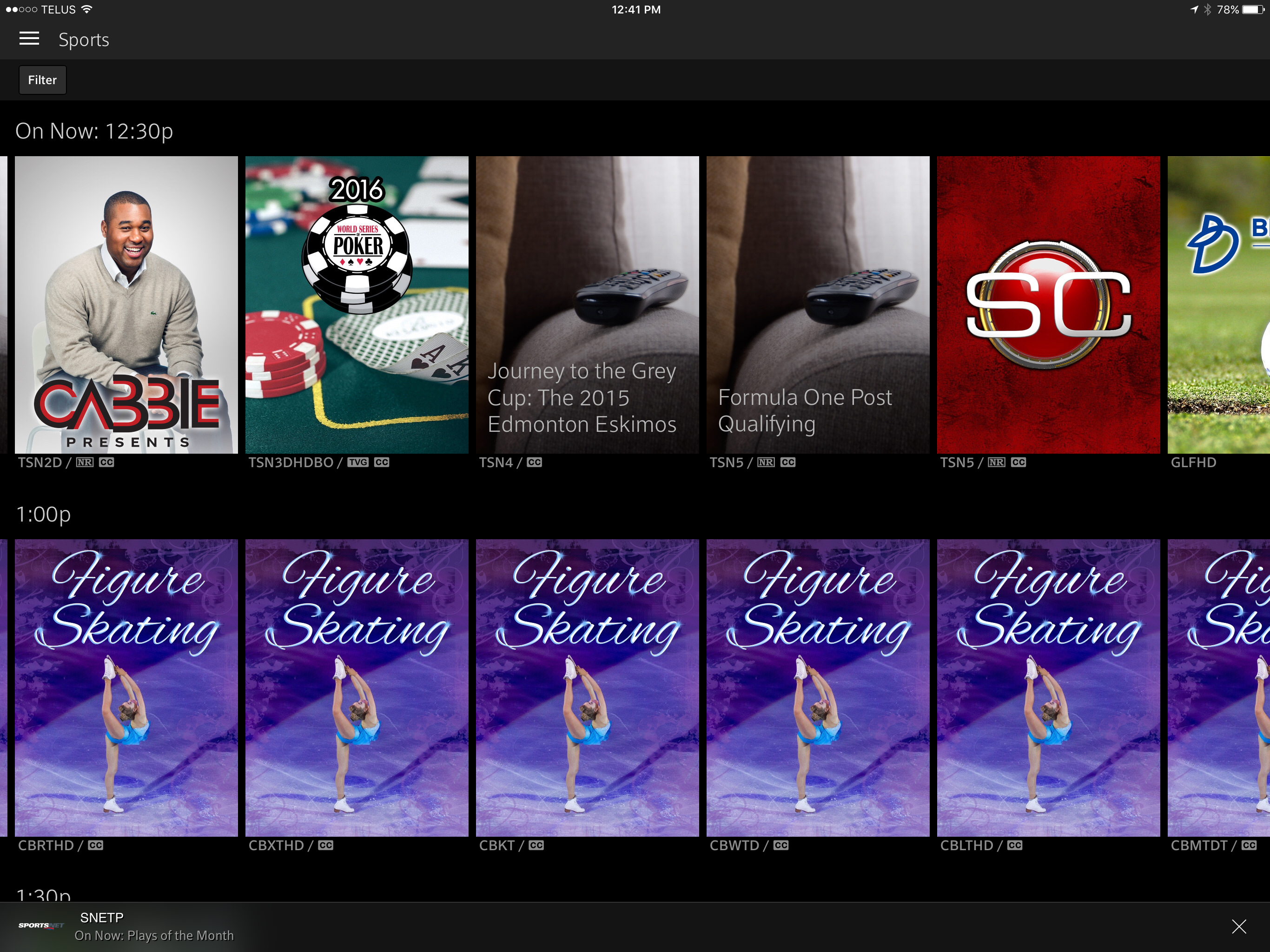Viewport: 1270px width, 952px height.
Task: Select Formula One Post Qualifying program card
Action: [818, 305]
